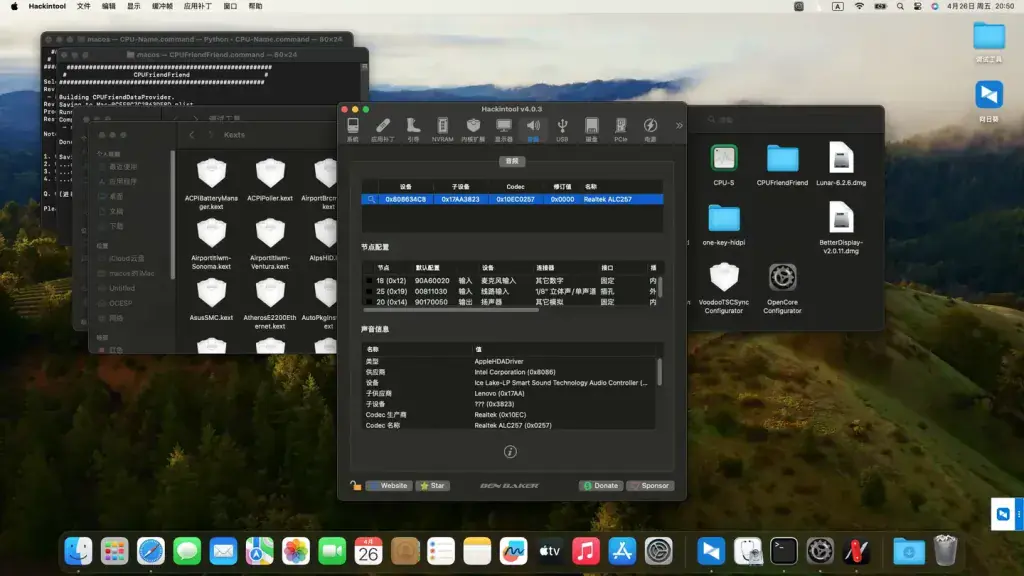Viewport: 1024px width, 576px height.
Task: Open Safari from the Dock
Action: (151, 551)
